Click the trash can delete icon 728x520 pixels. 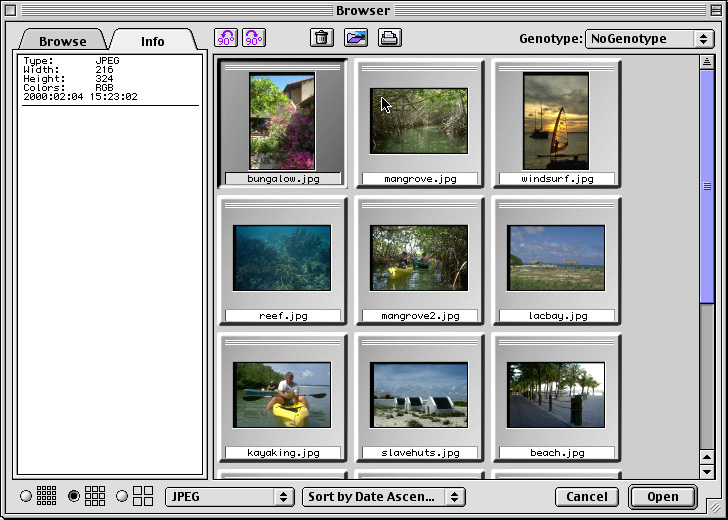[321, 38]
